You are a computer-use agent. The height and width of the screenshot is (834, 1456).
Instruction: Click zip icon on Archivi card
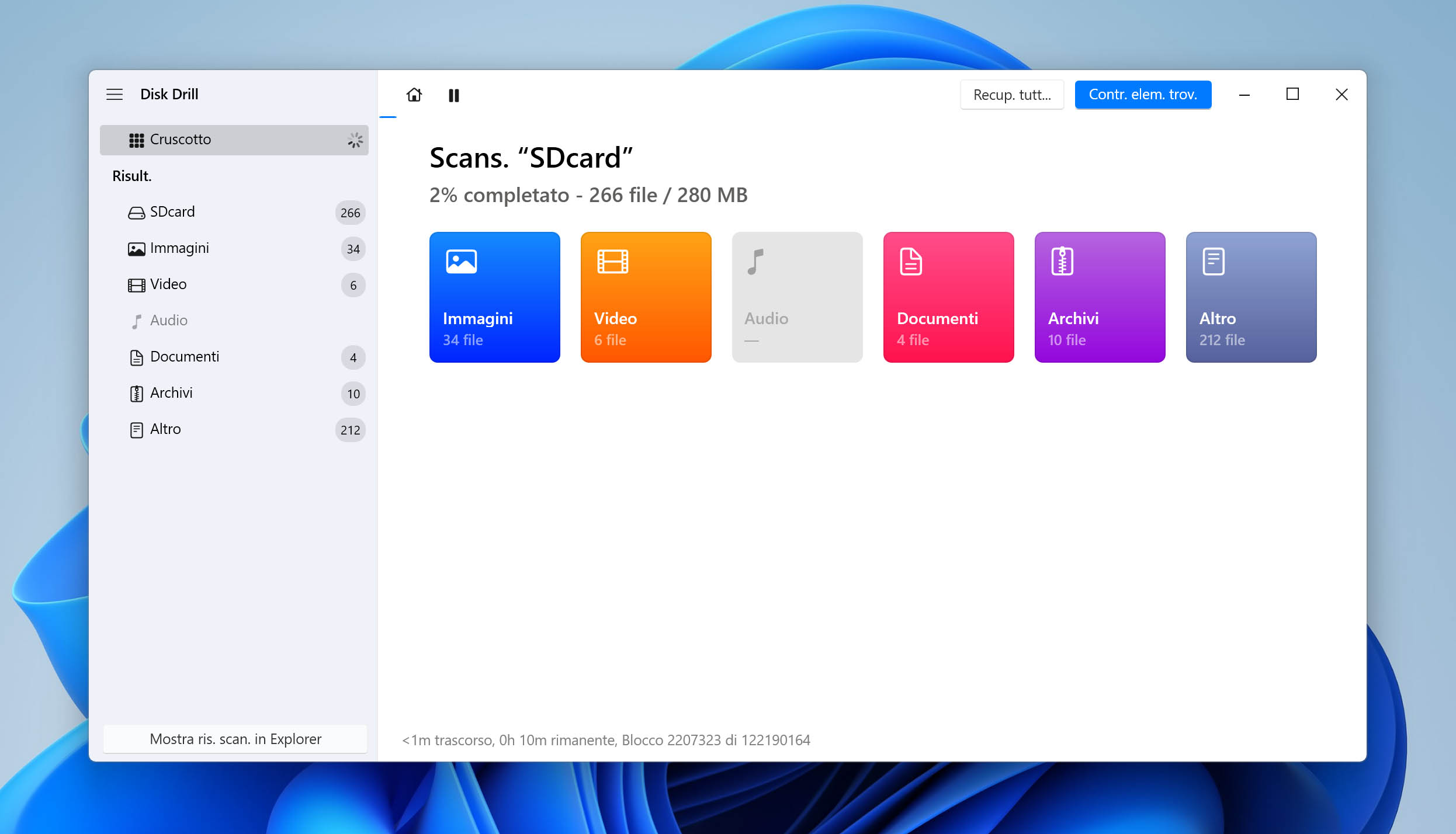[x=1062, y=261]
